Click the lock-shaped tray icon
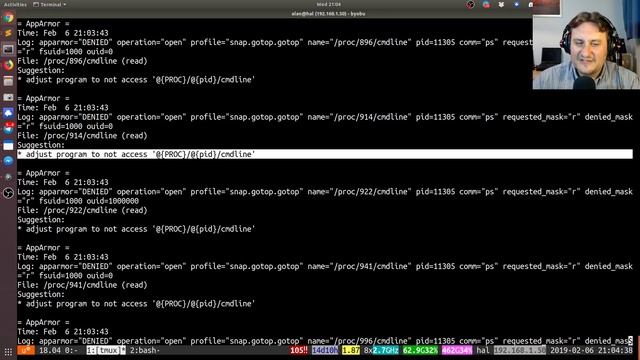640x360 pixels. [531, 4]
